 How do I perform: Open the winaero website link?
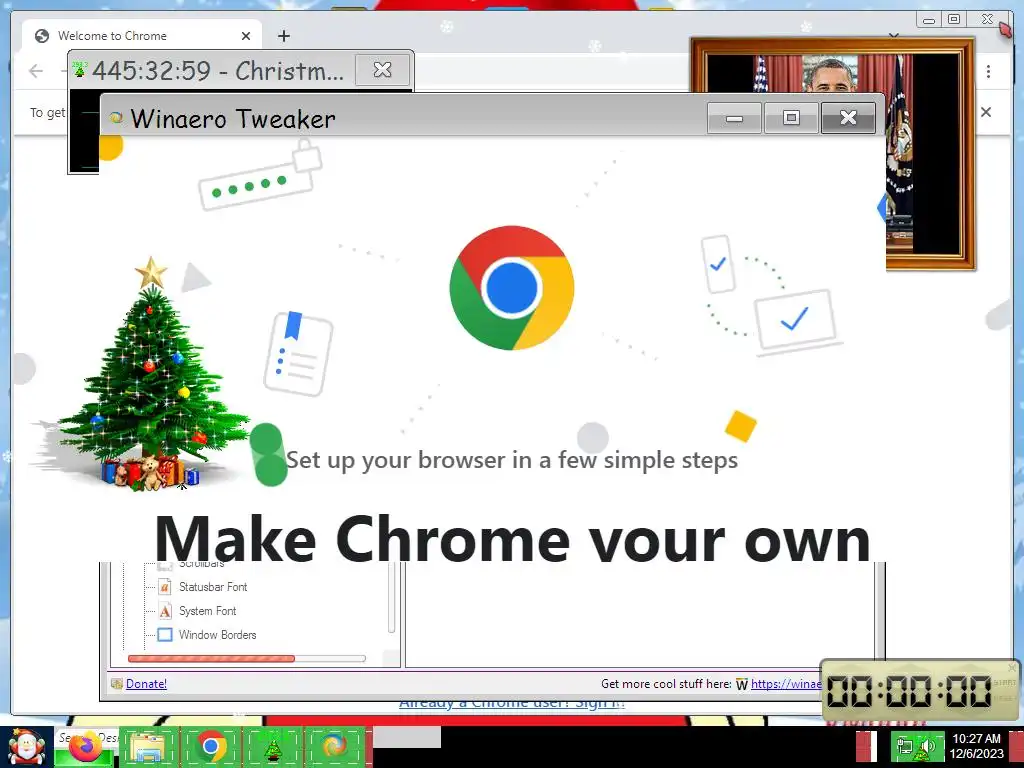tap(786, 683)
